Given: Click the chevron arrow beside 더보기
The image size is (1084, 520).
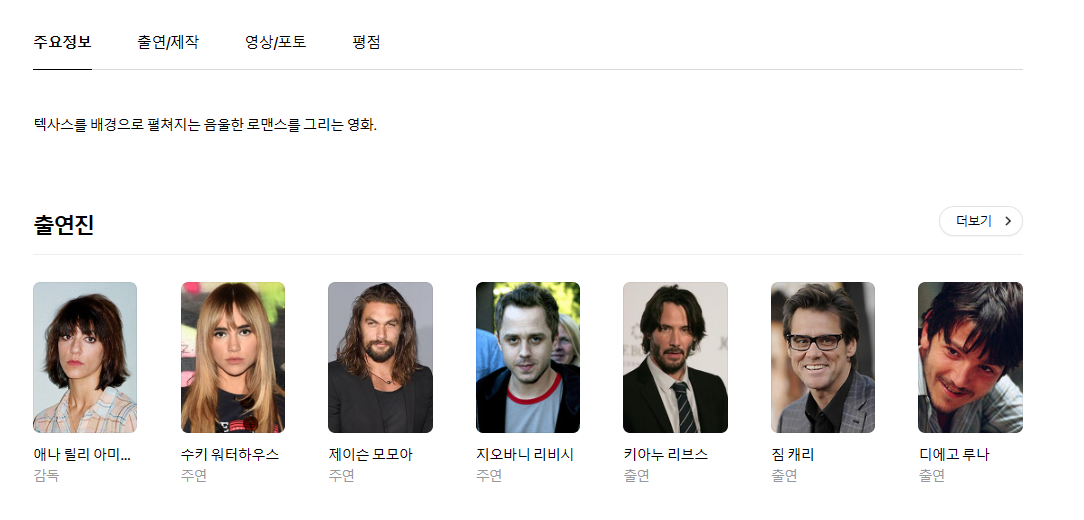Looking at the screenshot, I should 1007,221.
